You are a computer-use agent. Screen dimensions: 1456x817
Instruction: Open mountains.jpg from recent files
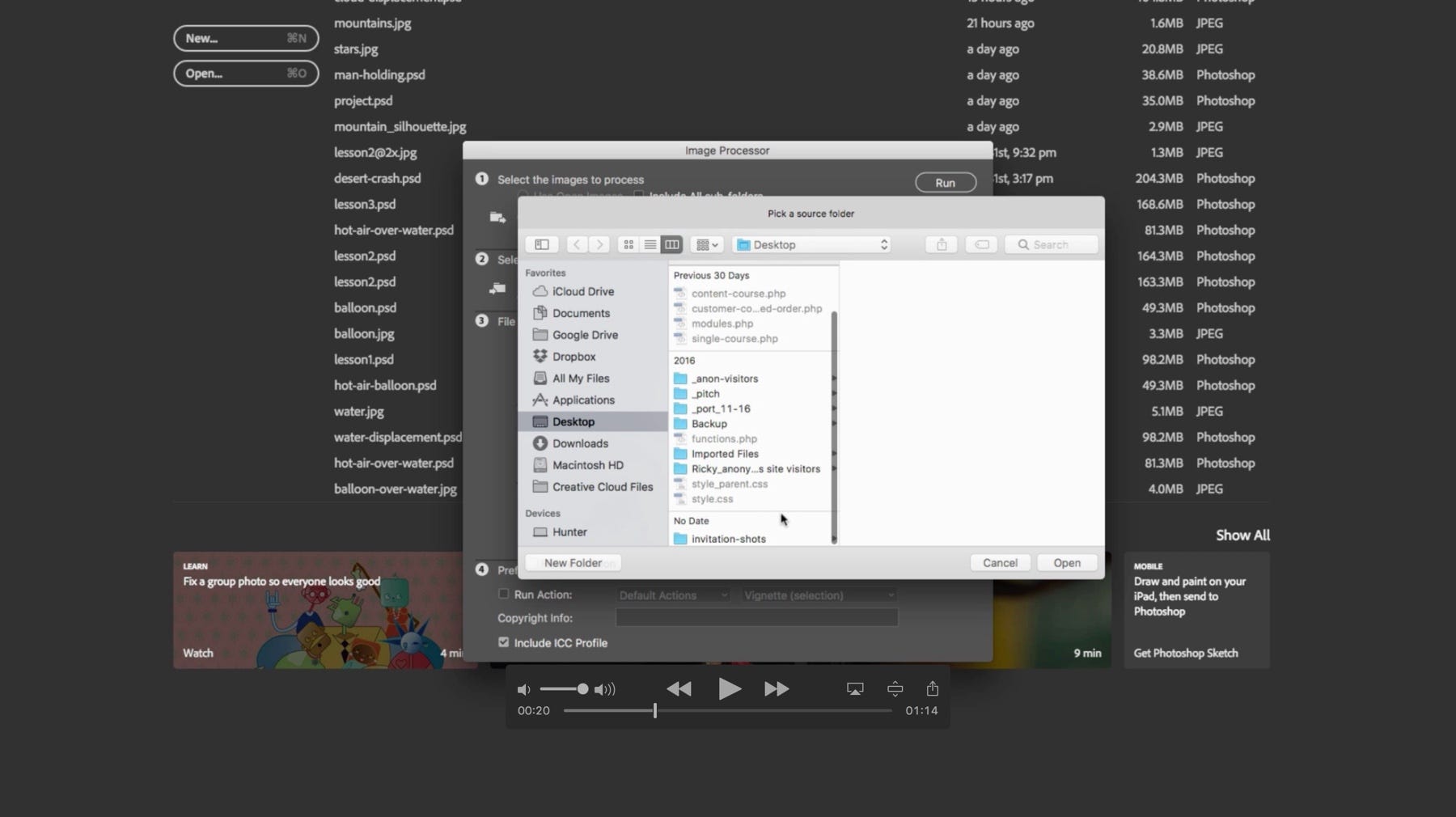click(372, 23)
